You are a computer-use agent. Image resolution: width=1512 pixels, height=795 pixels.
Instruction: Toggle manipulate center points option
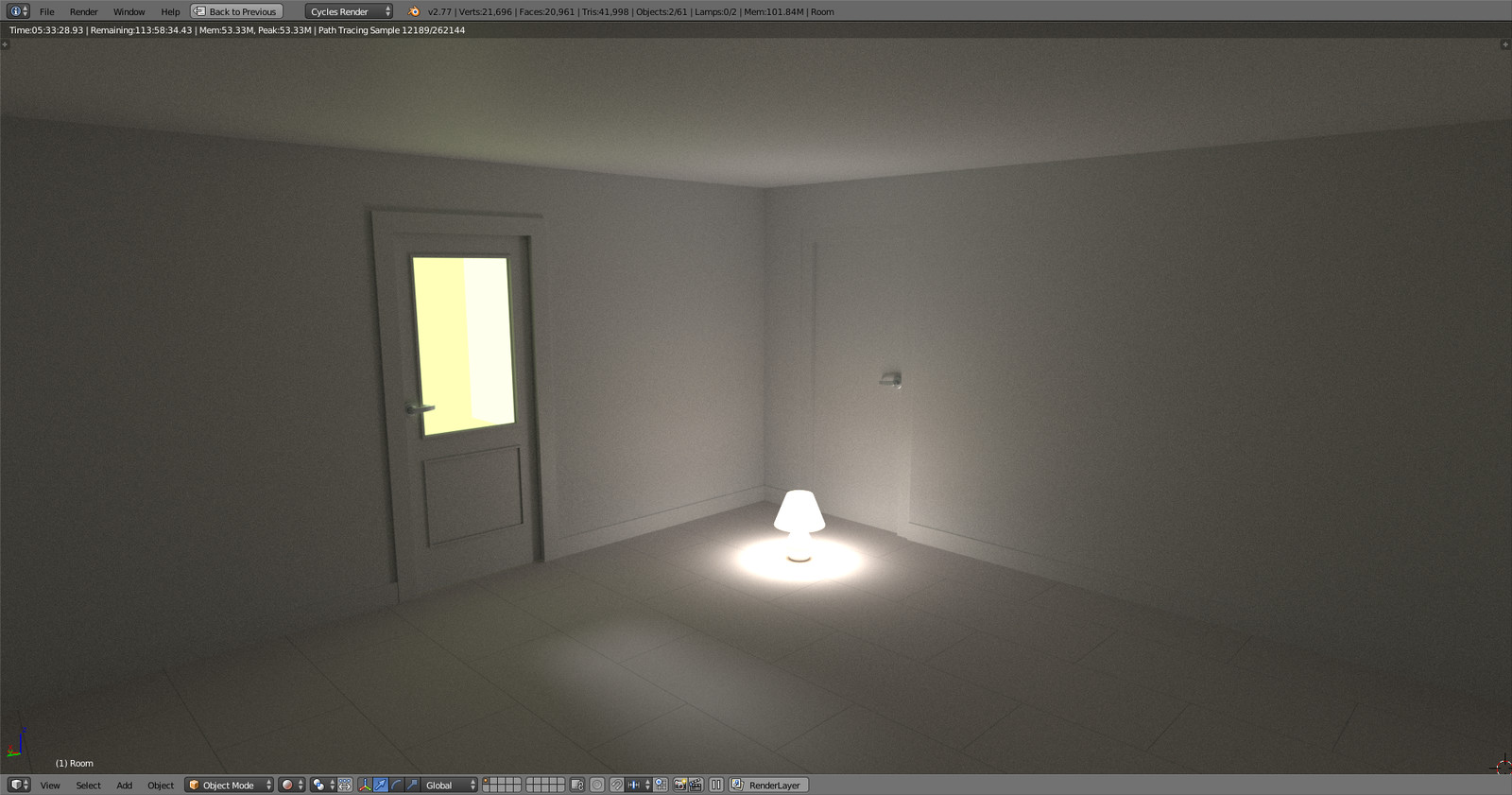[x=345, y=785]
